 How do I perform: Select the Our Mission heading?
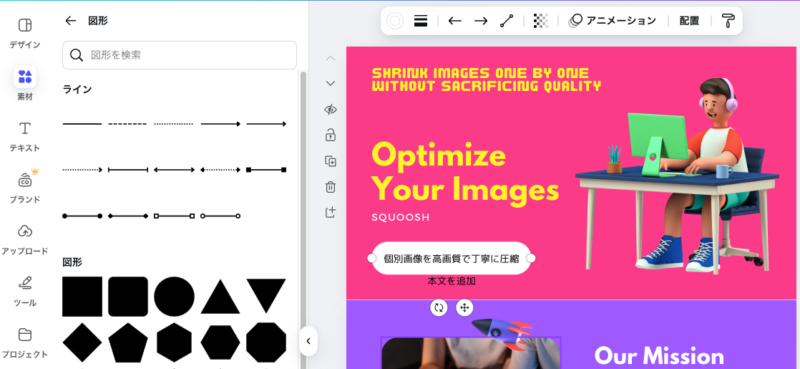coord(659,356)
